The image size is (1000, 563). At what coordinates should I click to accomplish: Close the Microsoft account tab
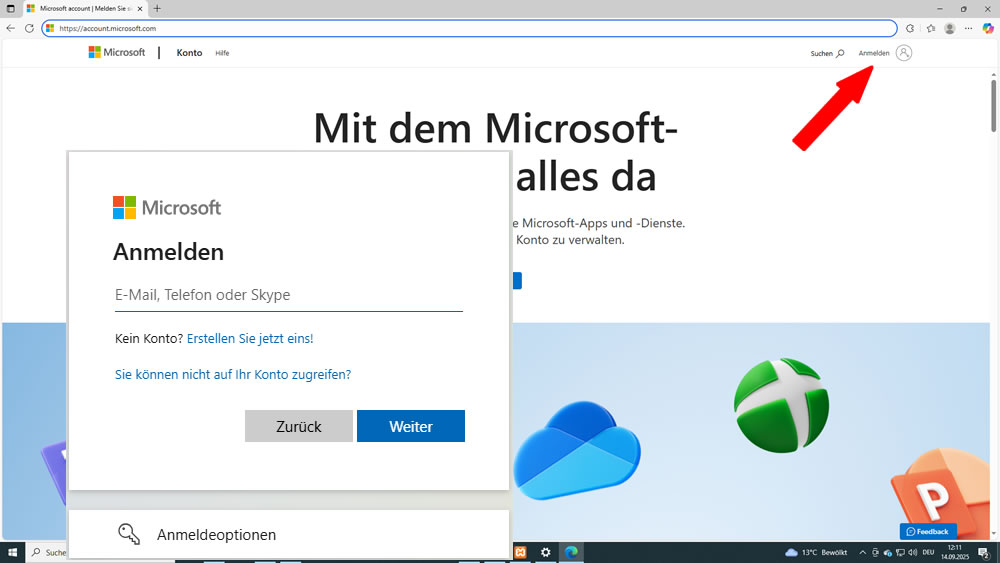(140, 8)
